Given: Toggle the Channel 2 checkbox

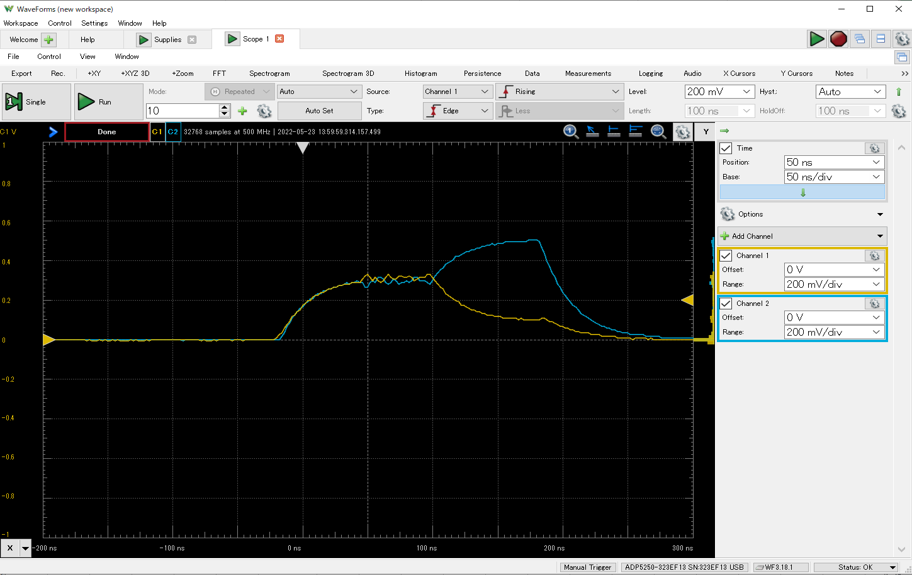Looking at the screenshot, I should [x=727, y=304].
